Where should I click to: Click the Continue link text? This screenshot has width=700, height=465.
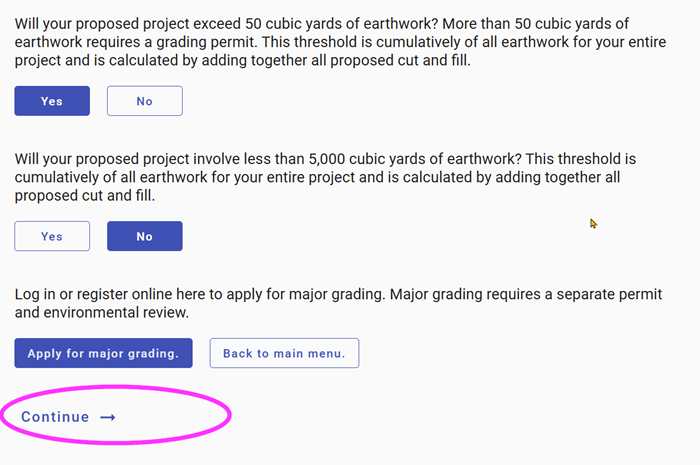55,417
